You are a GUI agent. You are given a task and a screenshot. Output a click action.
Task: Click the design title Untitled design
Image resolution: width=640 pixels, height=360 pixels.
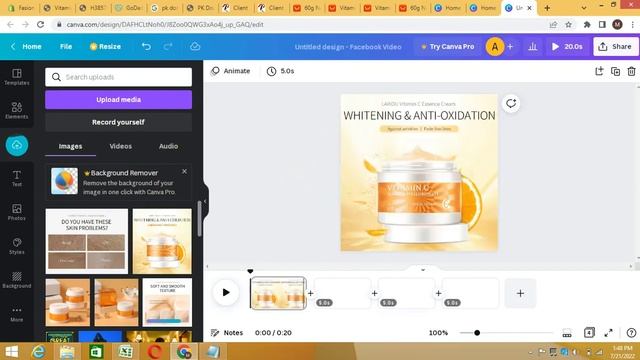[x=348, y=47]
